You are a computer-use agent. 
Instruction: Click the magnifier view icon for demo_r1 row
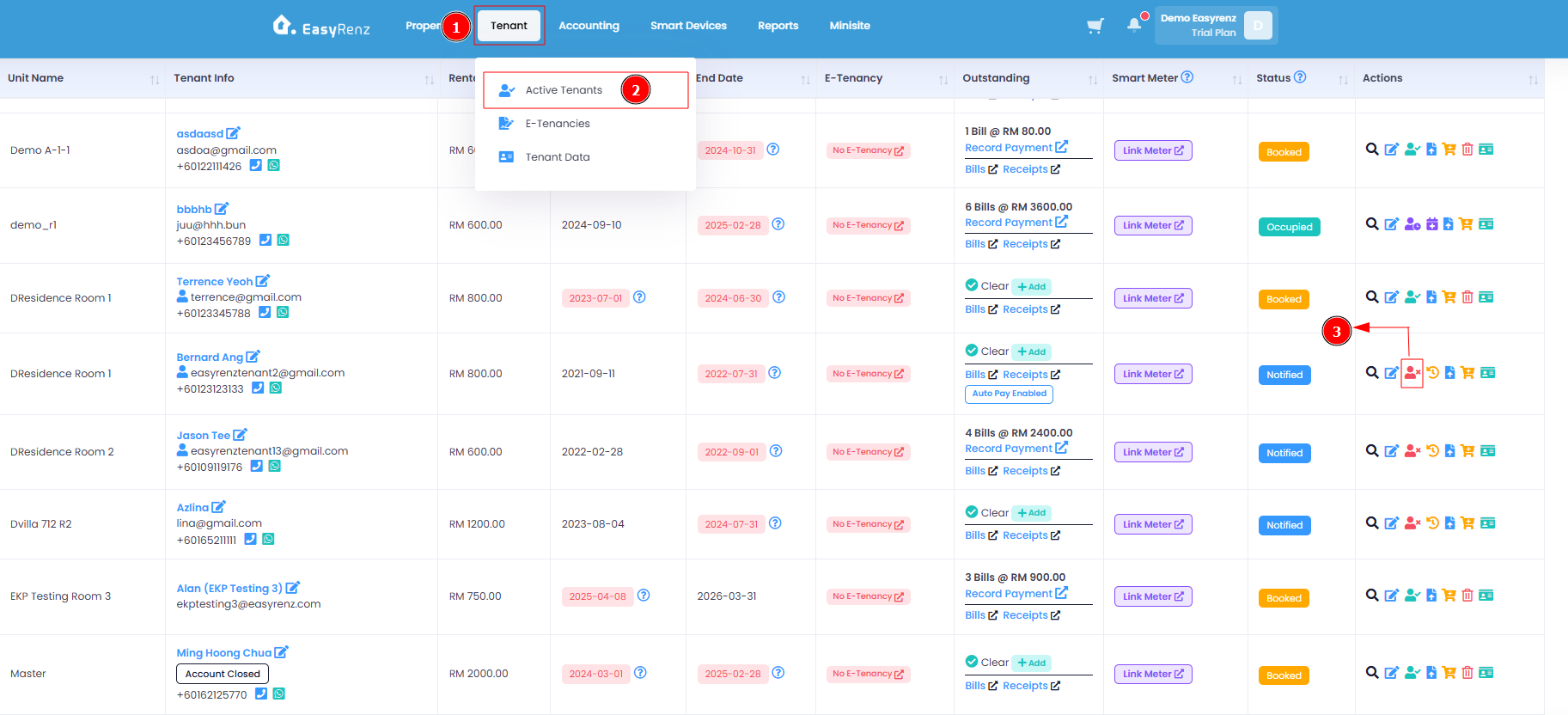coord(1372,224)
